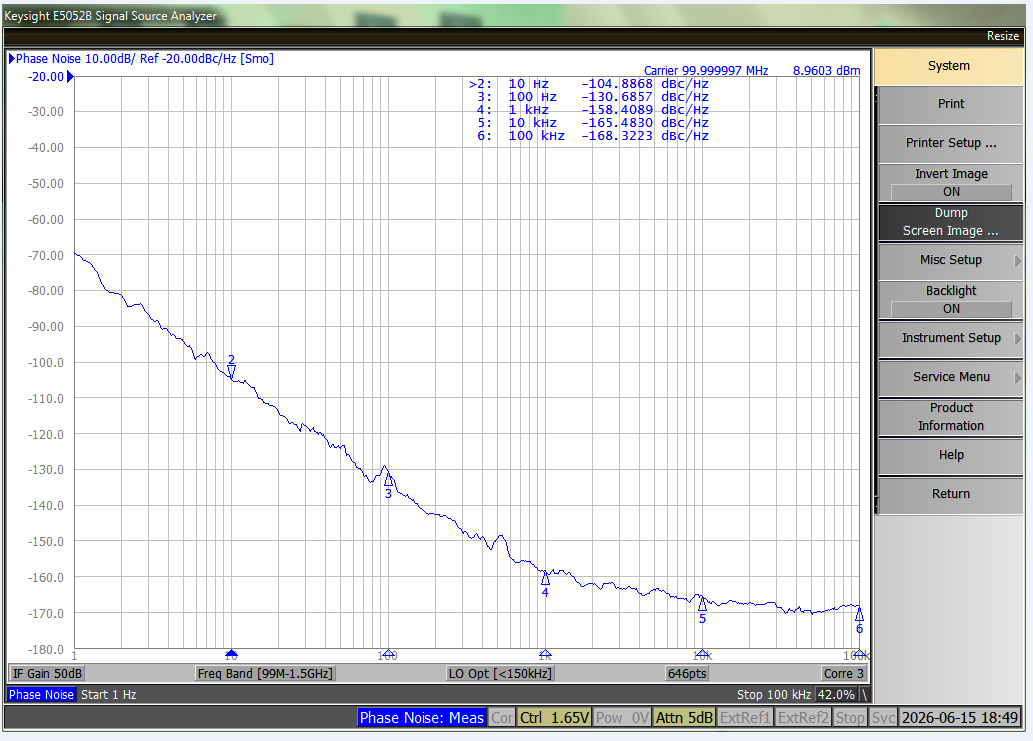Open the Service Menu submenu

[951, 377]
